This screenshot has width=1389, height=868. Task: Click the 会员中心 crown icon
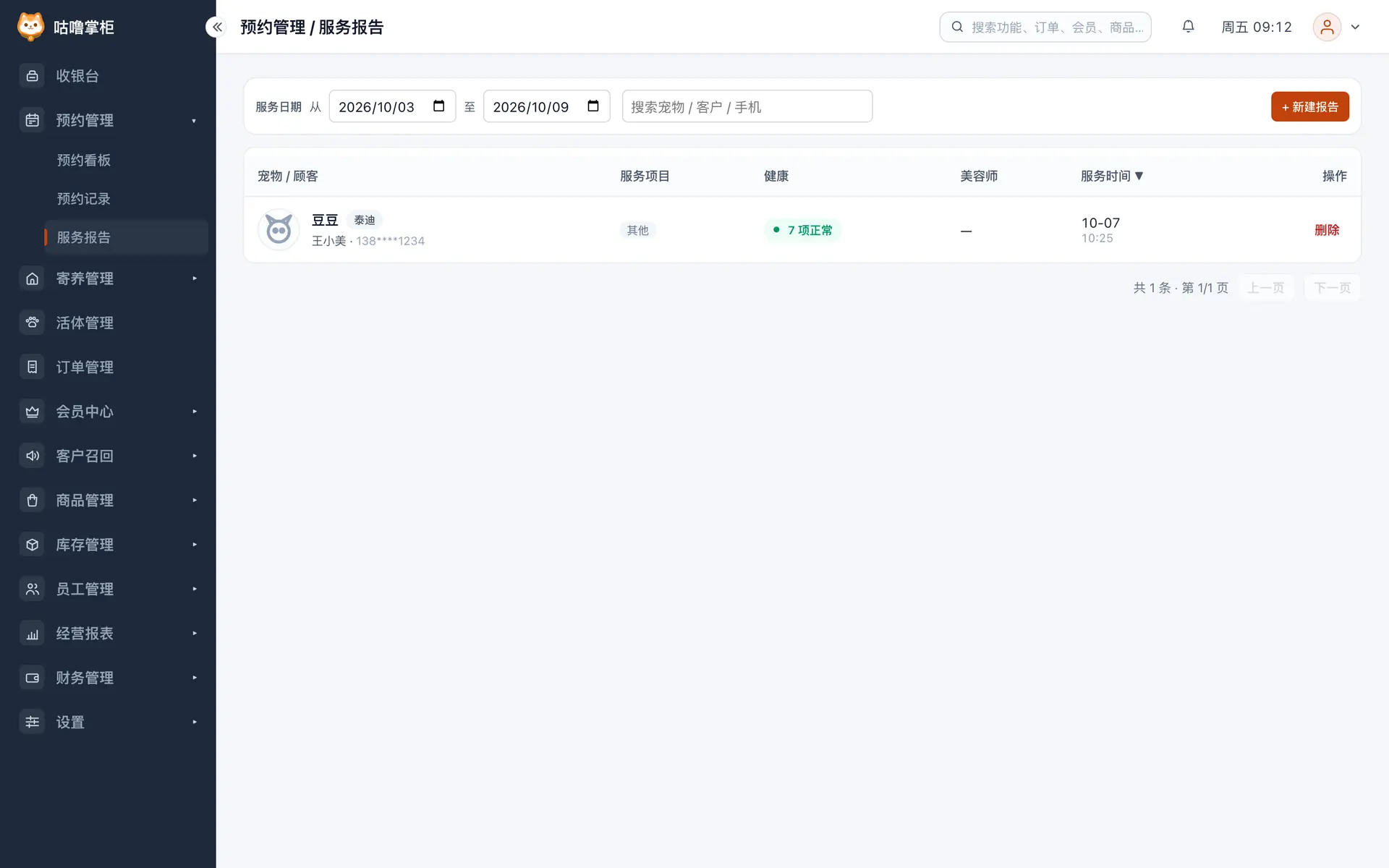coord(32,412)
